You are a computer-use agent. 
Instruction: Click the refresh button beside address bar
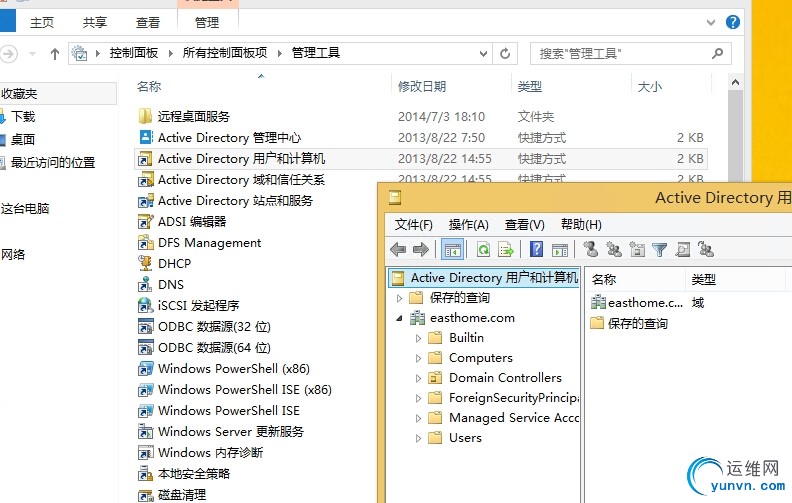505,54
